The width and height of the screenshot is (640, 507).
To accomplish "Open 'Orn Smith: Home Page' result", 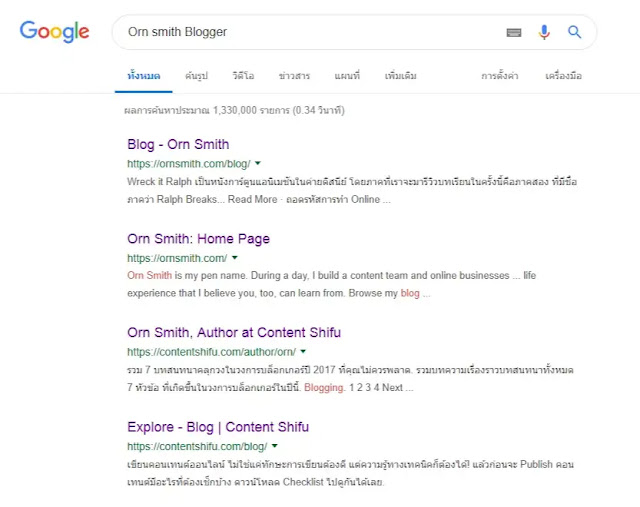I will [198, 239].
